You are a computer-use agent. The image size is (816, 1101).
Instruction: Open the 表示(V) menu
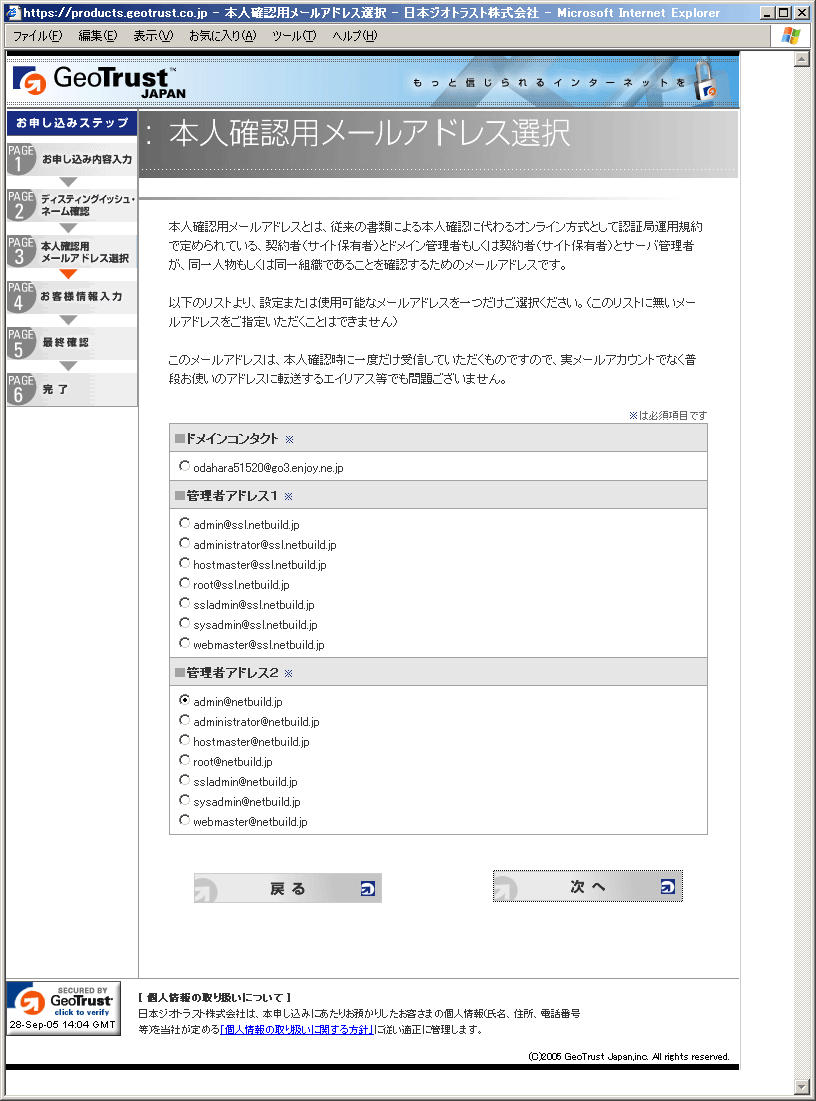153,36
